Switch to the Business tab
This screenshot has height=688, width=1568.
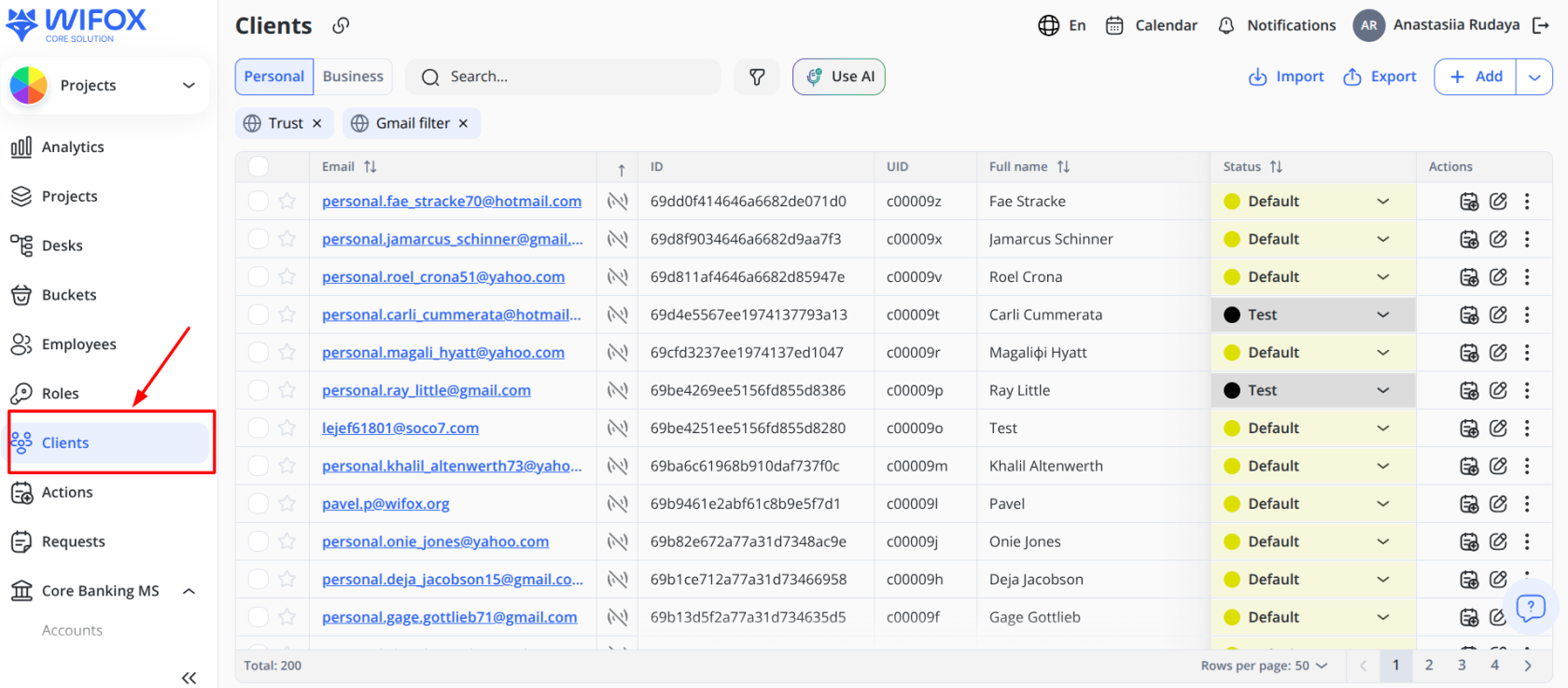point(353,77)
